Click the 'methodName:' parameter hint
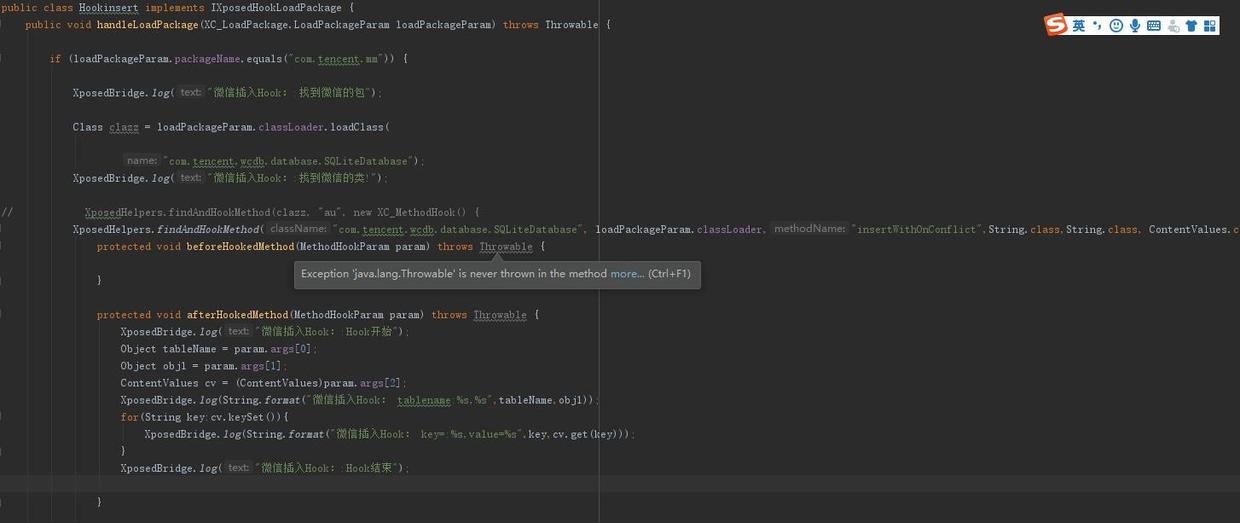This screenshot has height=523, width=1240. 809,230
